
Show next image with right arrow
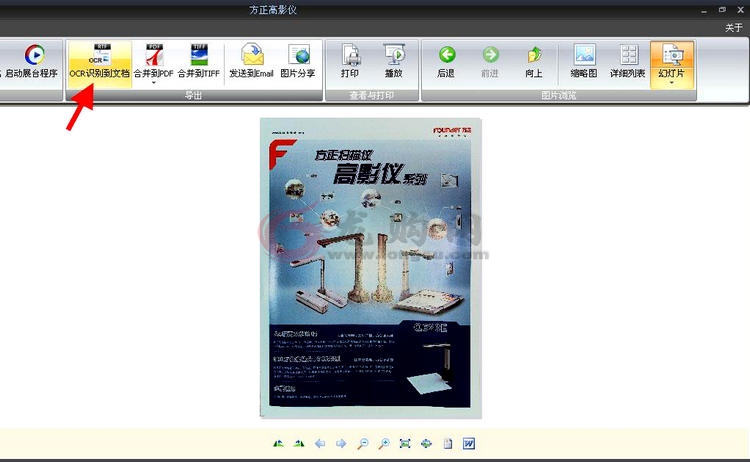(341, 444)
